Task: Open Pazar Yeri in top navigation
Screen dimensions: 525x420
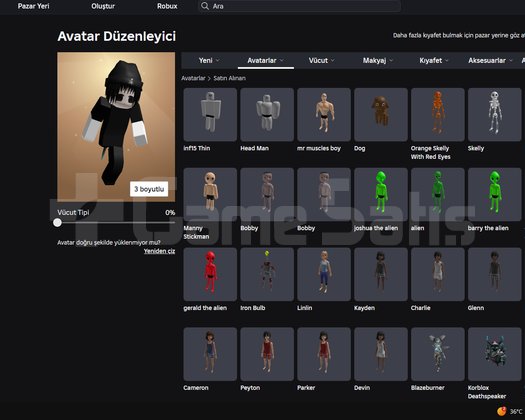Action: coord(33,6)
